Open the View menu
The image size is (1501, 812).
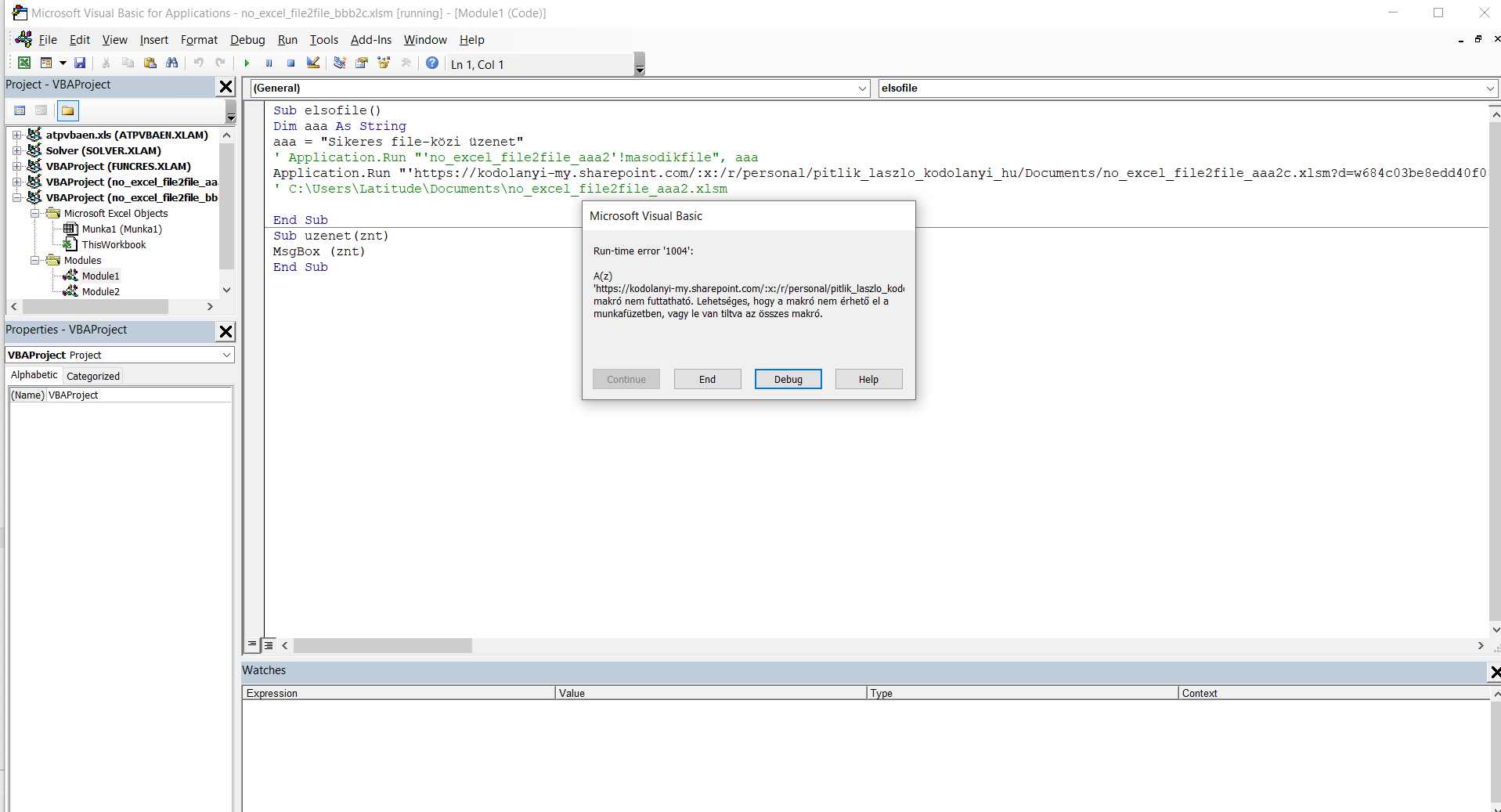114,40
